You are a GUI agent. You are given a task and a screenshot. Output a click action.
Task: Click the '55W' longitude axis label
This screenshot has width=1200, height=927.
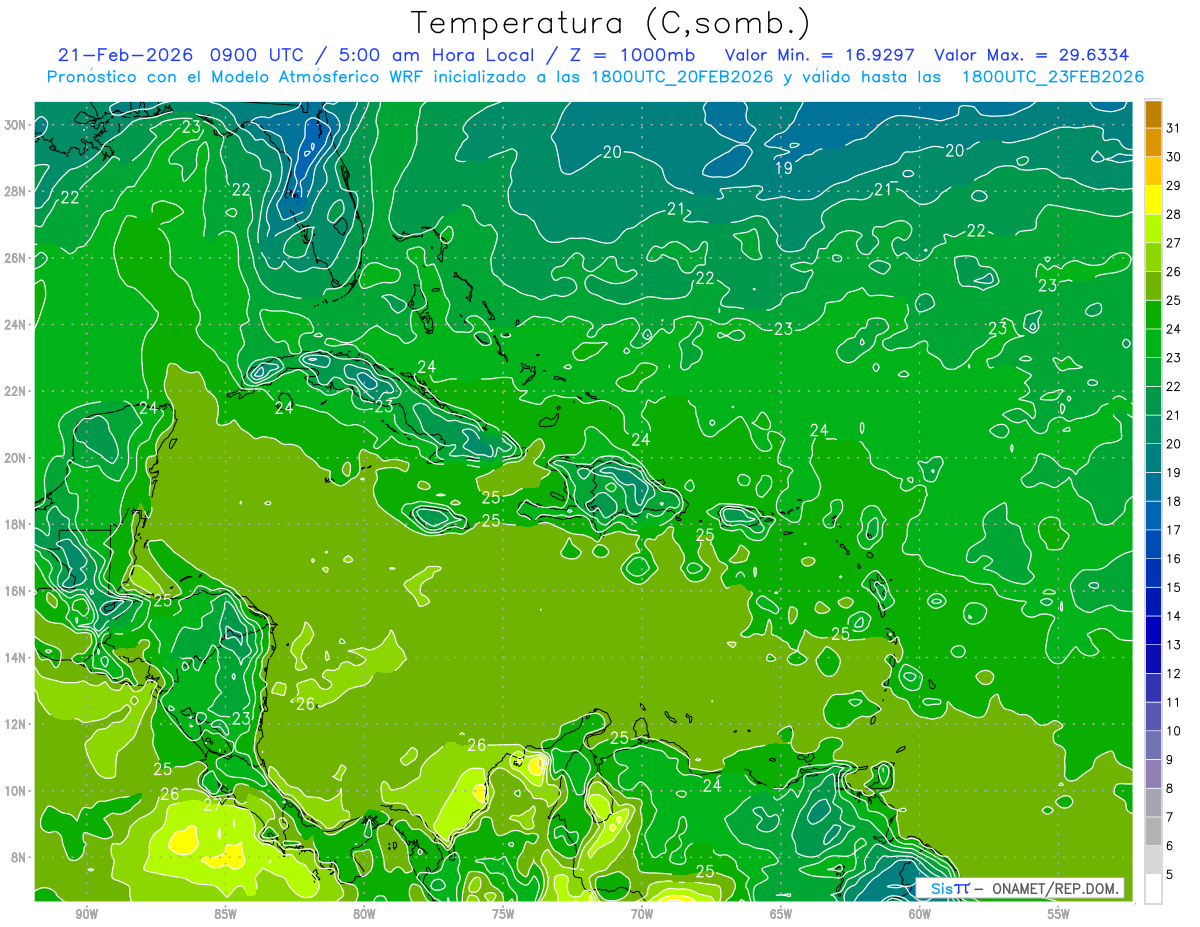(x=1058, y=914)
